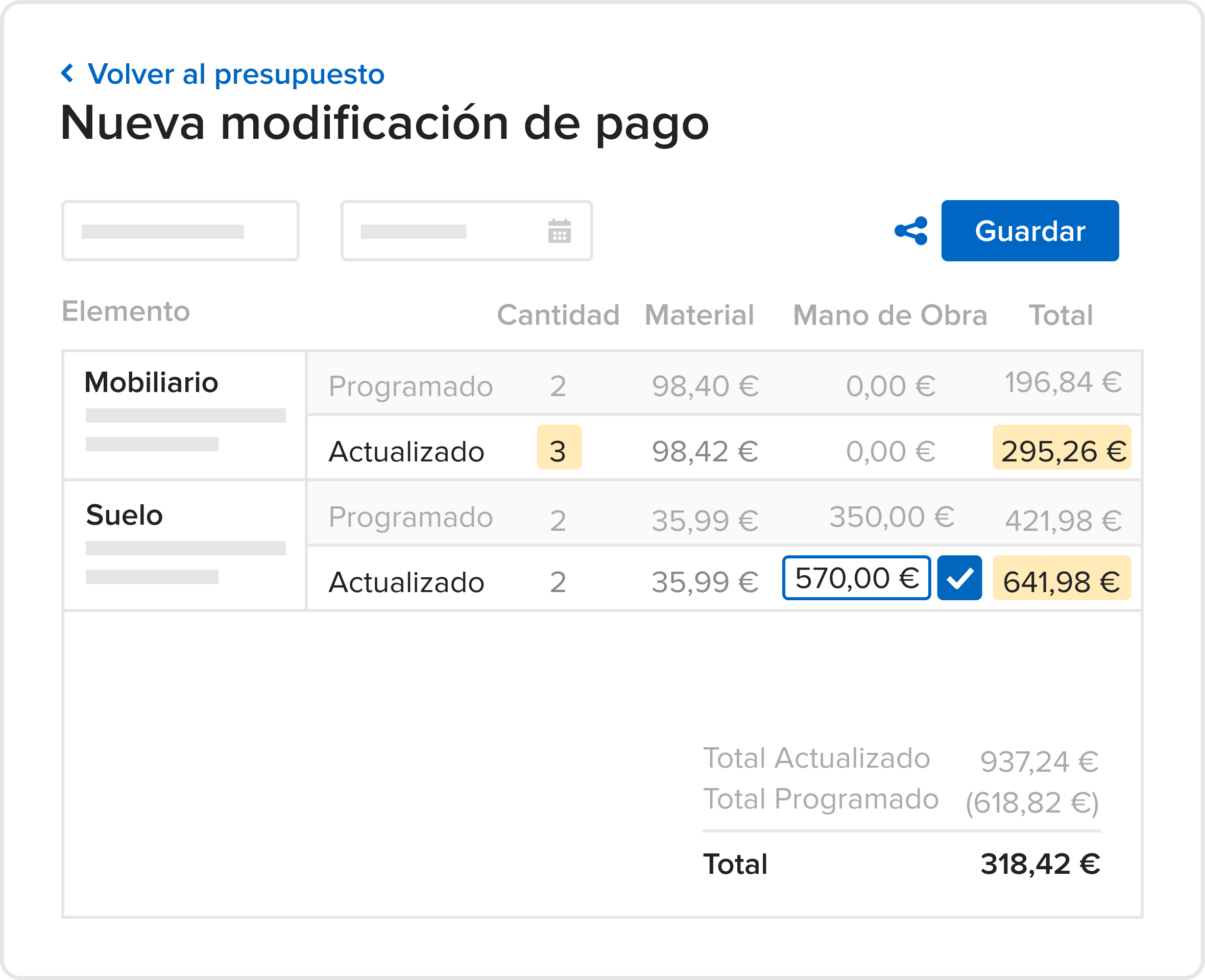
Task: Click the Guardar button
Action: tap(1029, 231)
